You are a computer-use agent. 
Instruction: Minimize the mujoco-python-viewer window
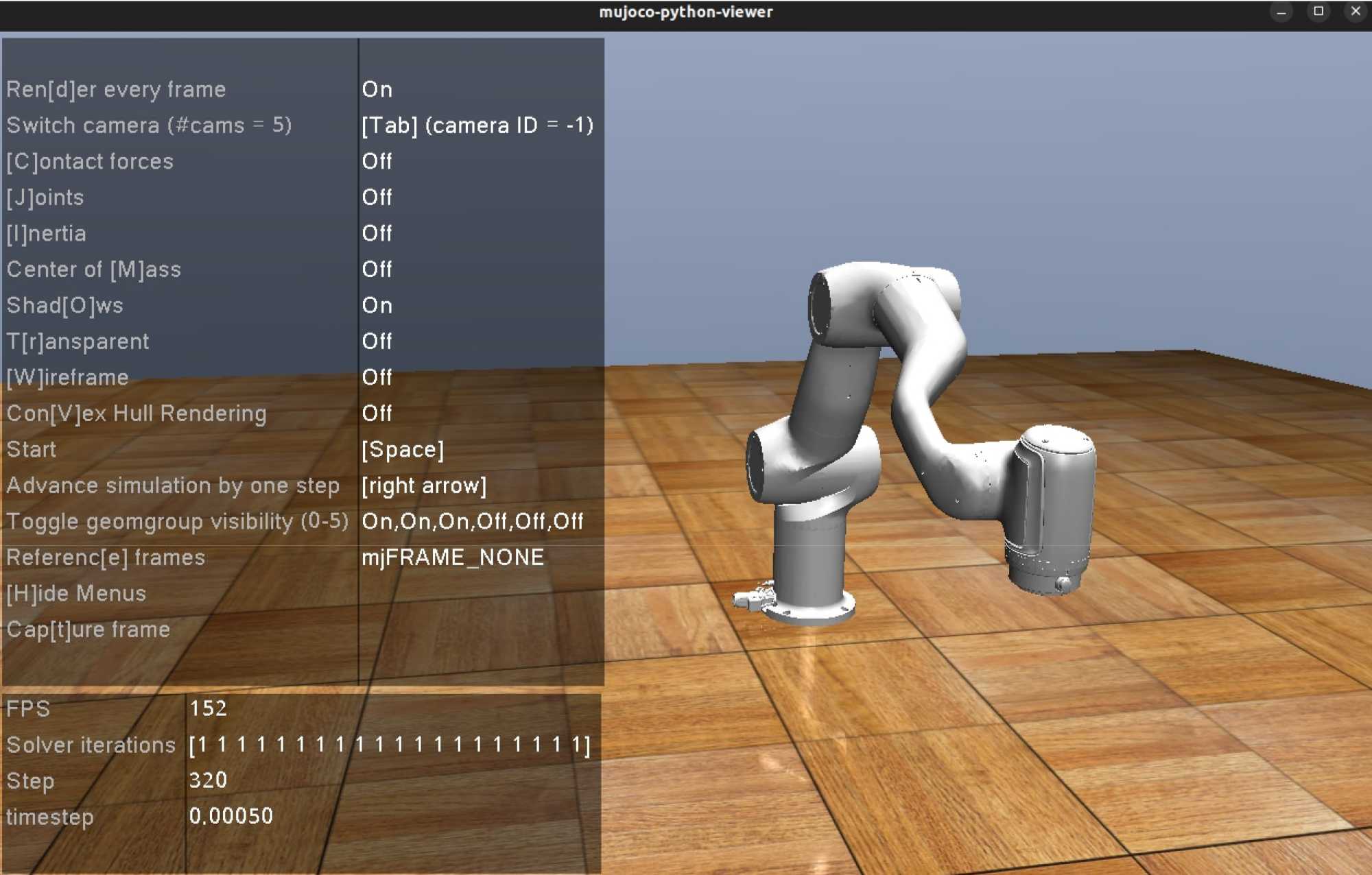point(1281,12)
